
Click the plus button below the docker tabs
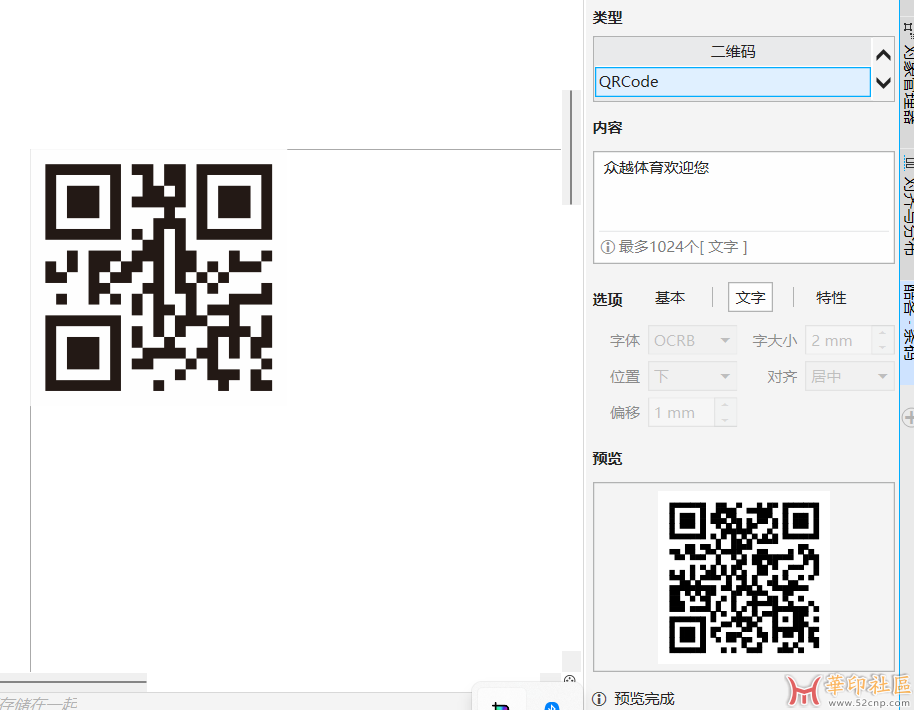[x=908, y=417]
